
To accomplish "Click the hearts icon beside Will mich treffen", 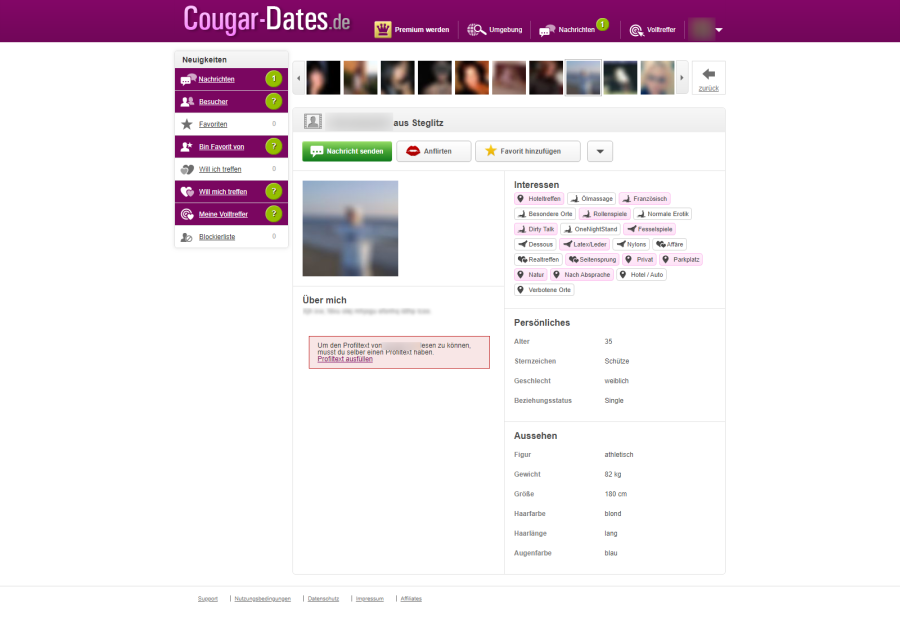I will 187,192.
